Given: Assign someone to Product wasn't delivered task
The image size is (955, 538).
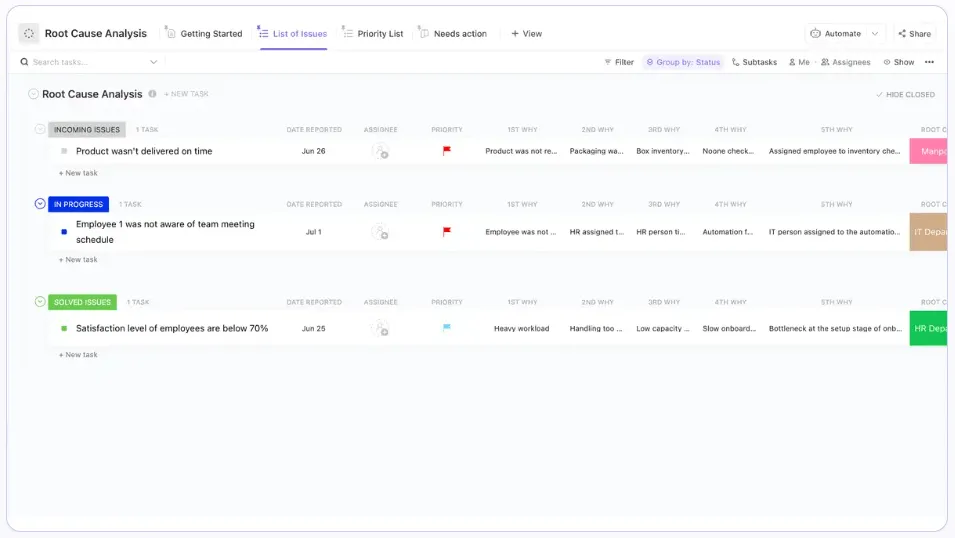Looking at the screenshot, I should (380, 151).
